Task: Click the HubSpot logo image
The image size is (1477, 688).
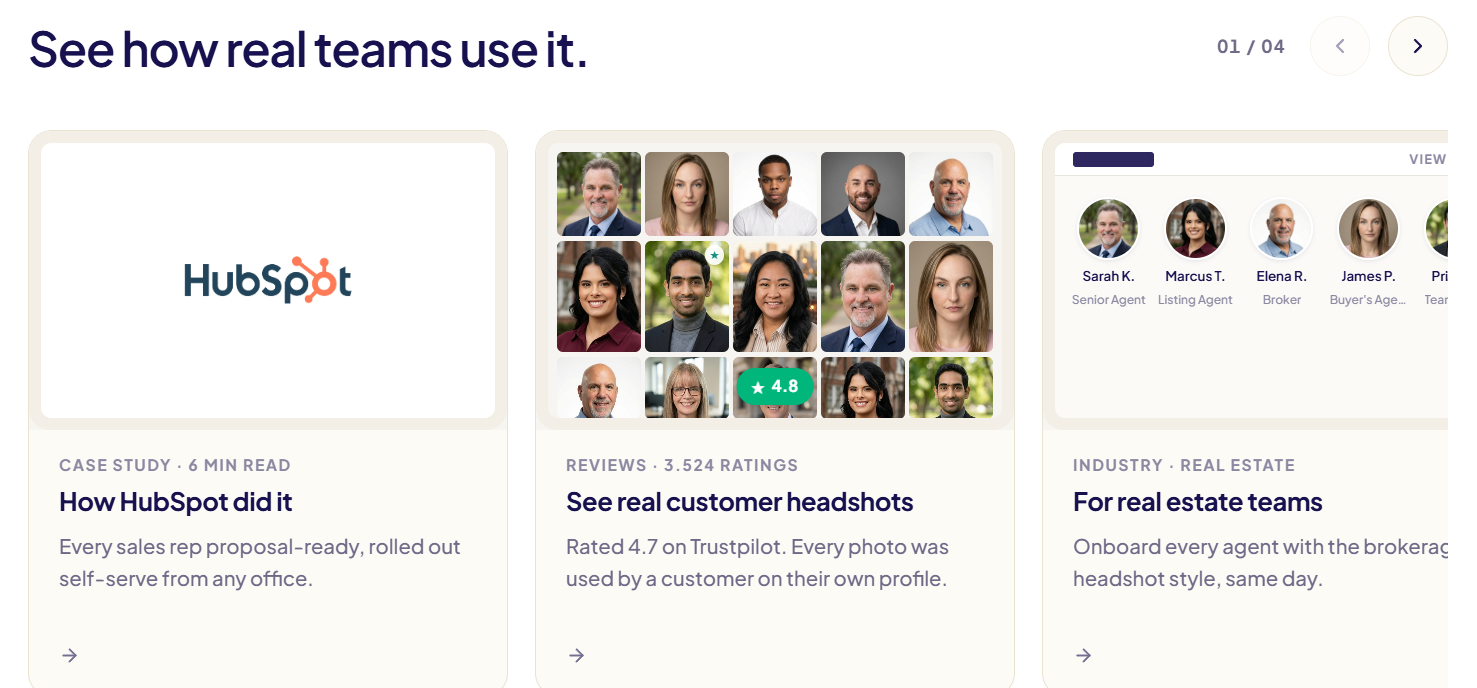Action: pyautogui.click(x=268, y=280)
